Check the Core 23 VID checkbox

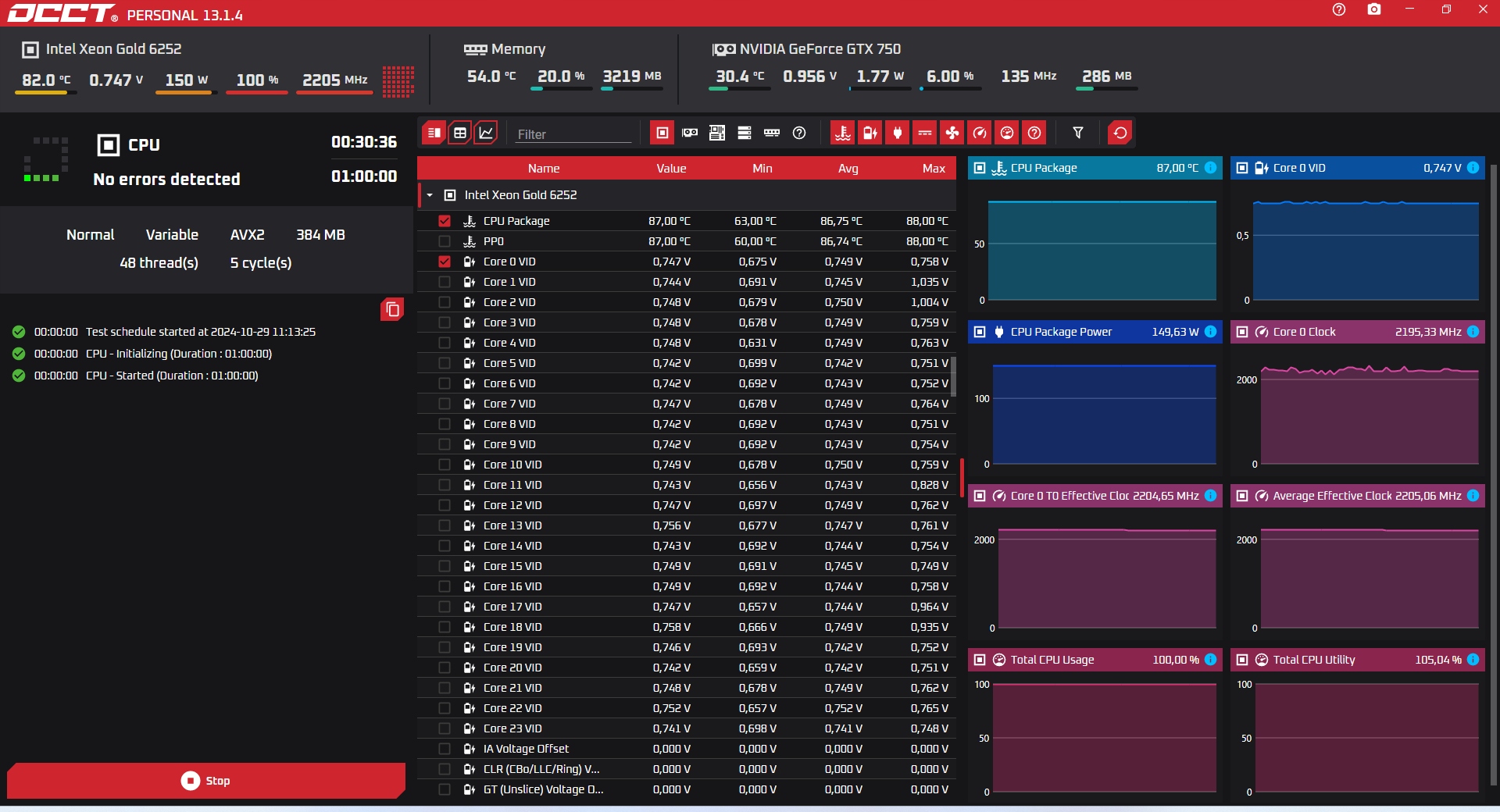coord(445,728)
